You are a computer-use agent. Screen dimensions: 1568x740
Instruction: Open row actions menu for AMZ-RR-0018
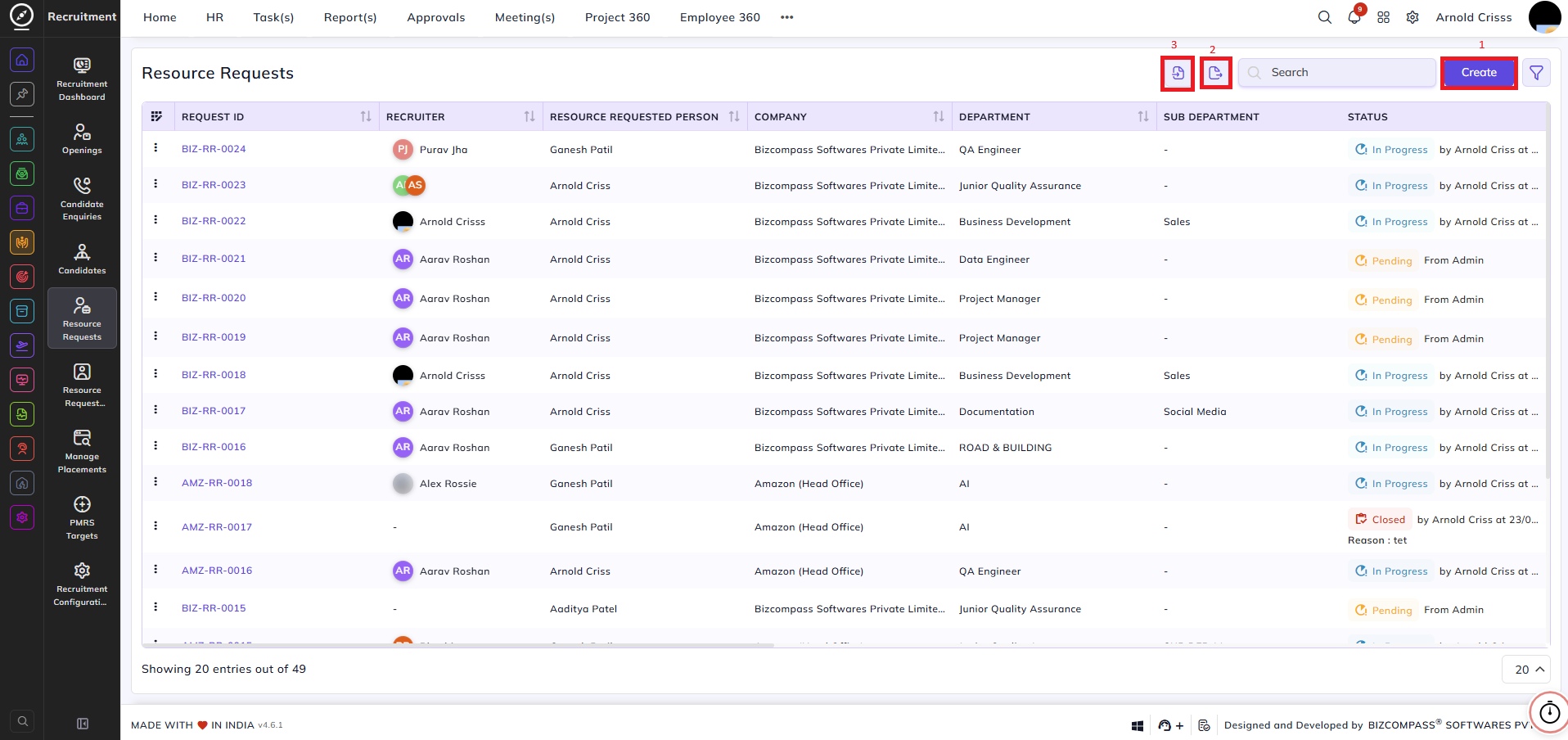click(155, 482)
